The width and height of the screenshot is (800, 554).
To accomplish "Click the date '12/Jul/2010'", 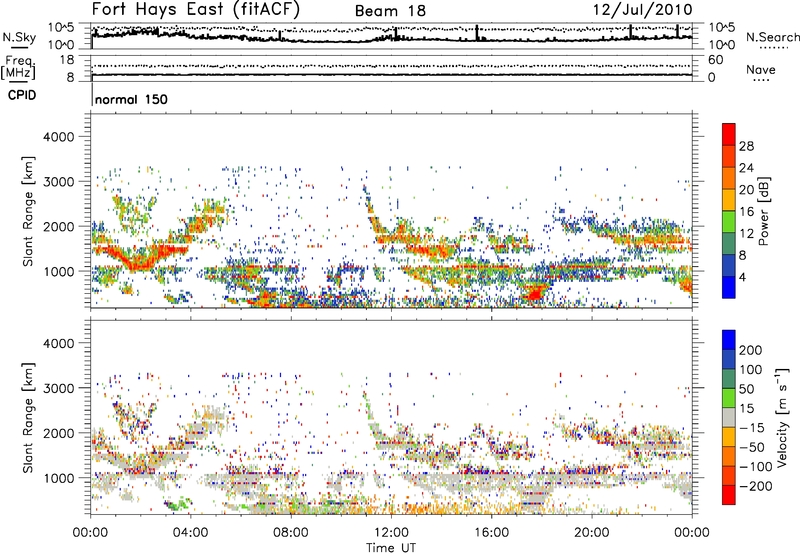I will click(643, 10).
